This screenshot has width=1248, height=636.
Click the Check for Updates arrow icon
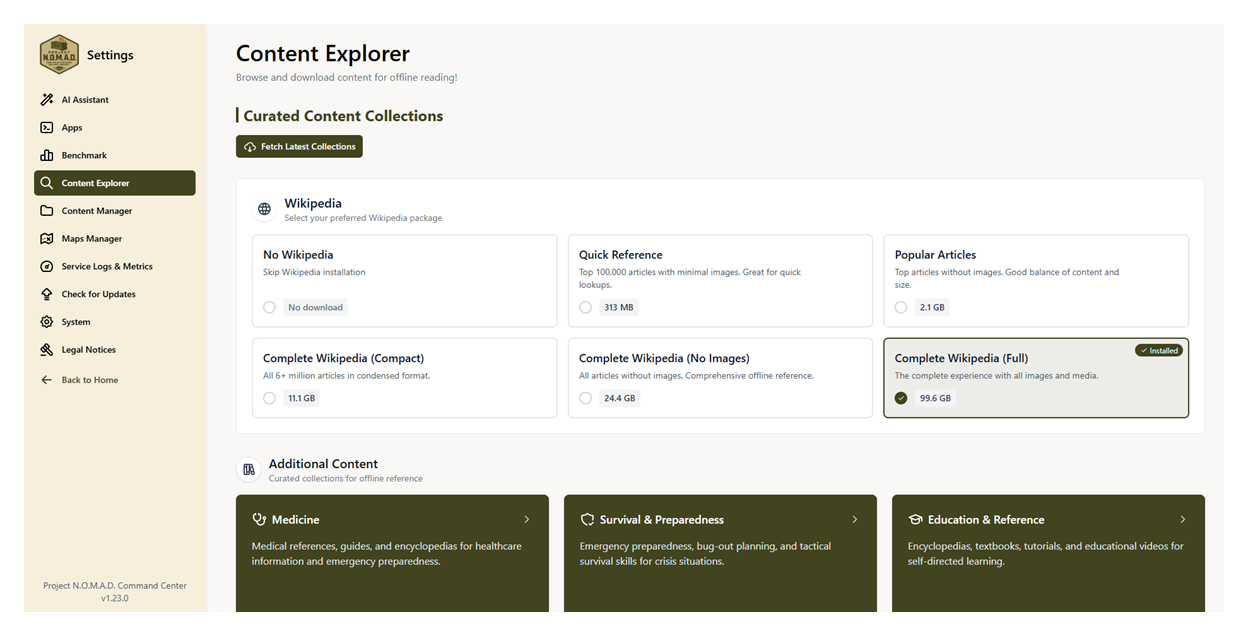click(47, 294)
